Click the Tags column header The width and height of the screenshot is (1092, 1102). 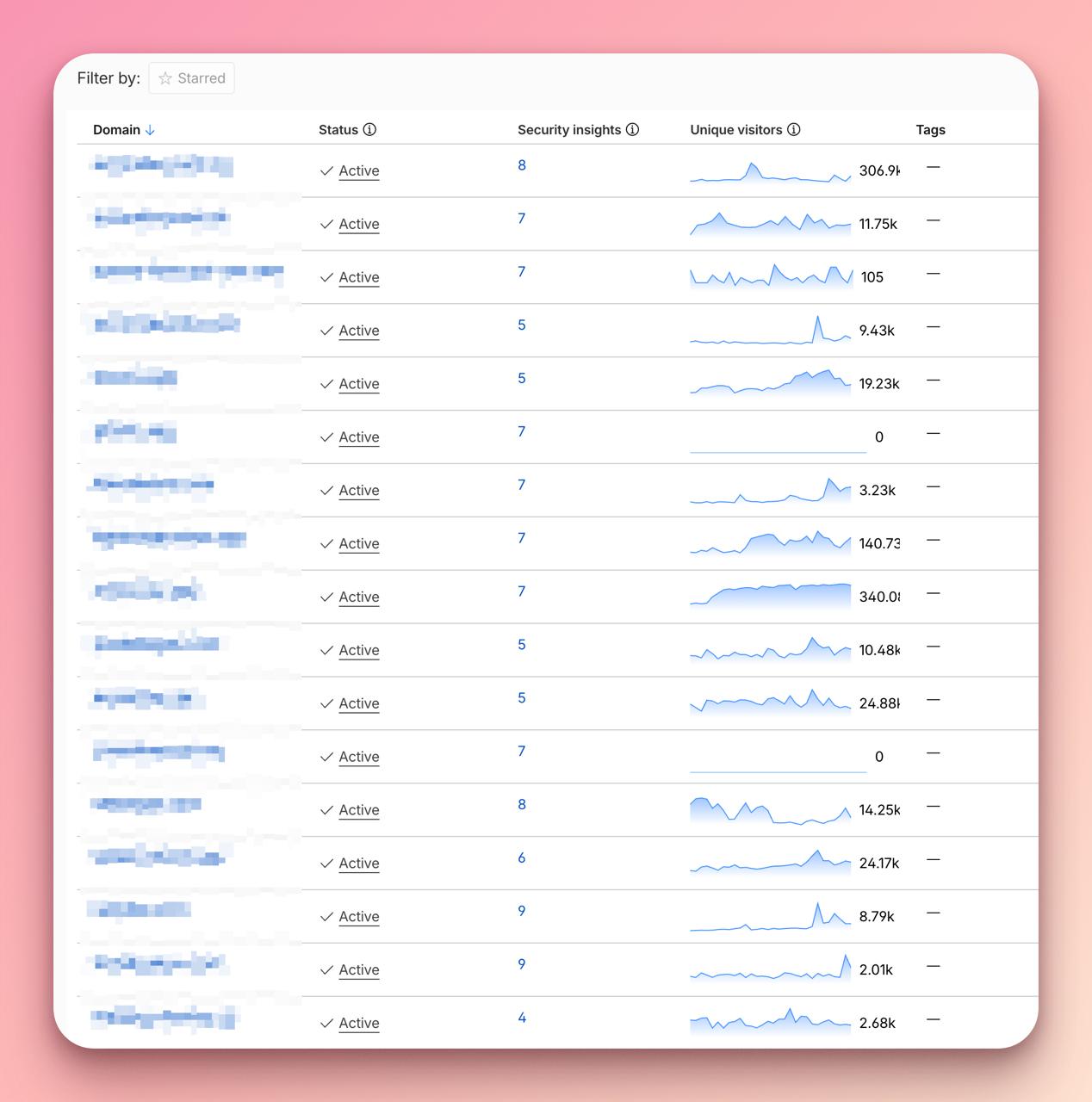point(930,130)
